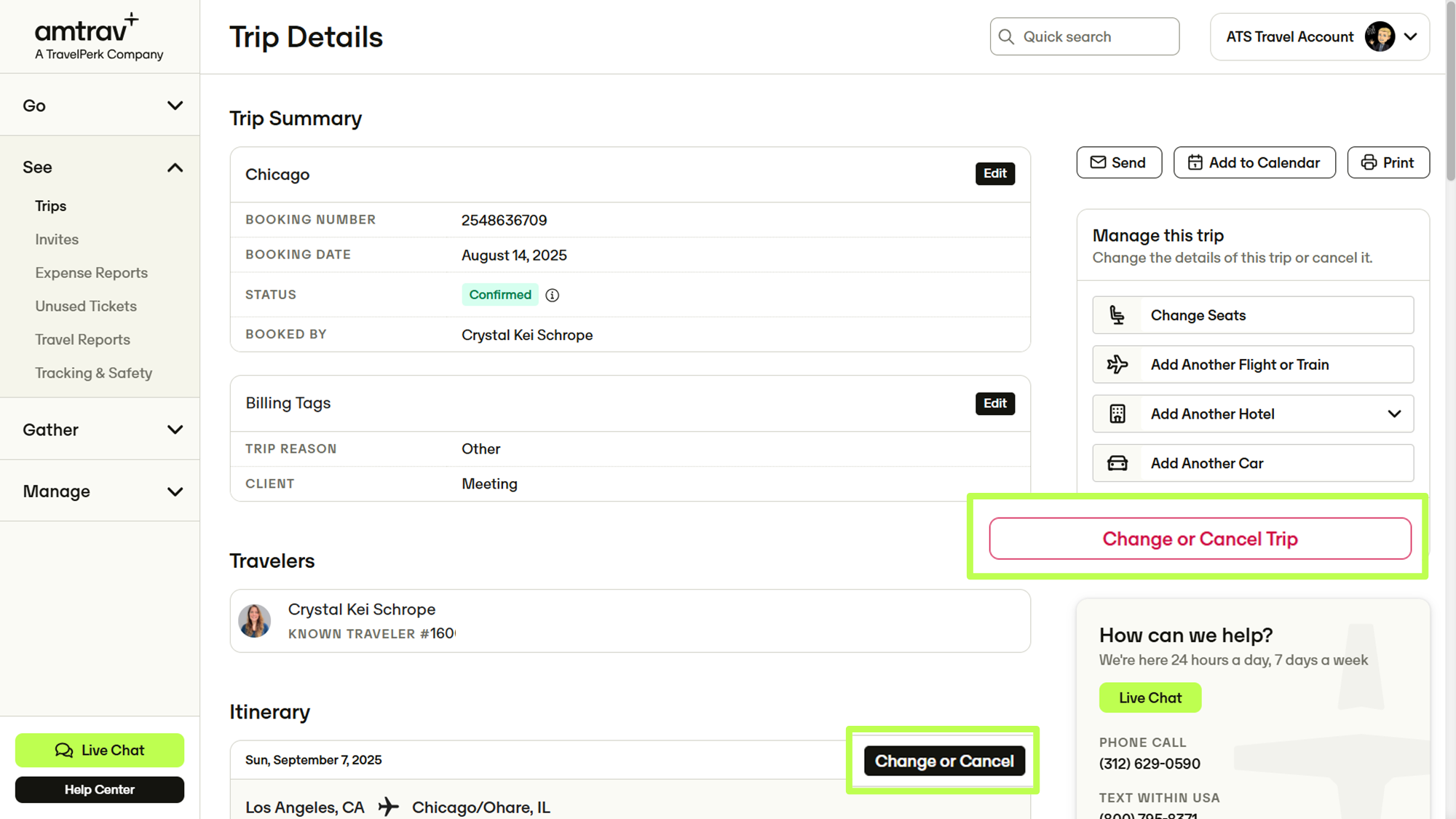Click Change or Cancel in the Itinerary
This screenshot has height=819, width=1456.
[x=944, y=761]
